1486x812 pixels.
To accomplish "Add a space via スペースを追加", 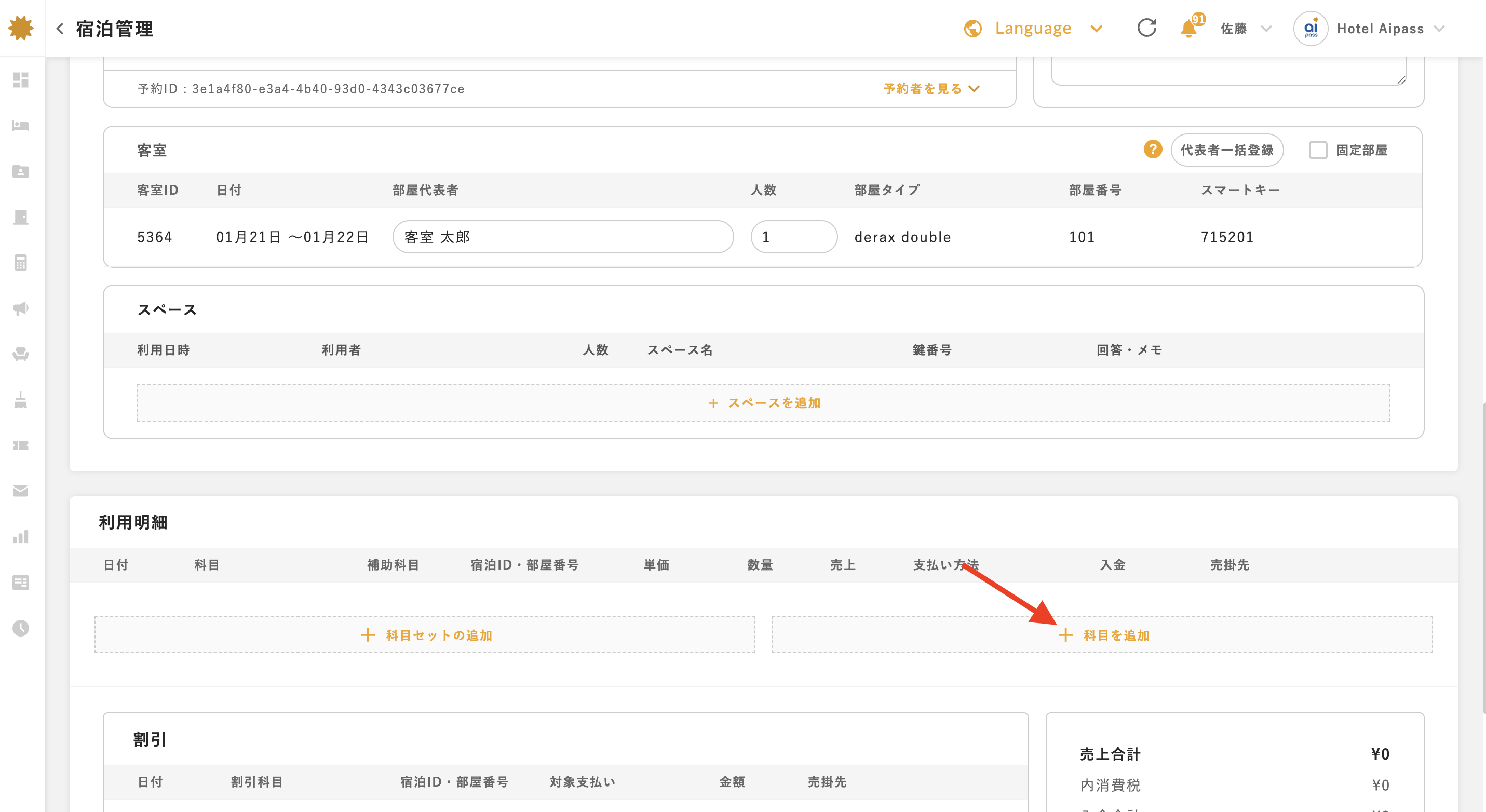I will pyautogui.click(x=764, y=402).
